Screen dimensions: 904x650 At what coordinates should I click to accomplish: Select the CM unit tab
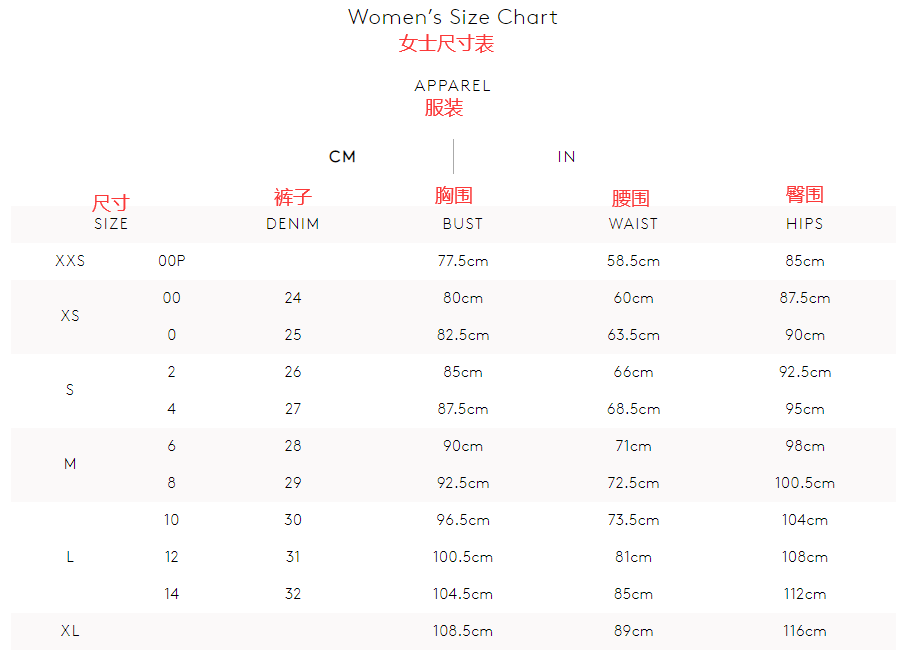pyautogui.click(x=342, y=157)
